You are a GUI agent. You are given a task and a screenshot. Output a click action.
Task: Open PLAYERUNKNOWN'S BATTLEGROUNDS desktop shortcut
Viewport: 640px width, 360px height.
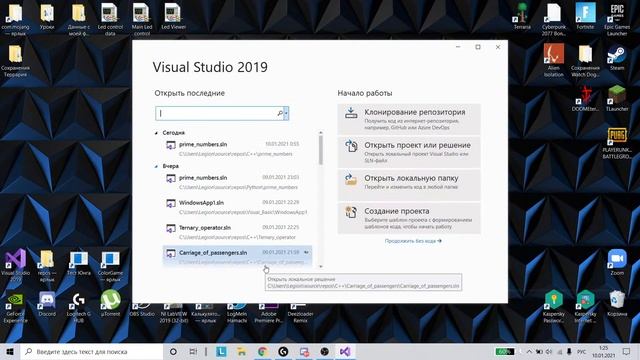click(x=617, y=143)
